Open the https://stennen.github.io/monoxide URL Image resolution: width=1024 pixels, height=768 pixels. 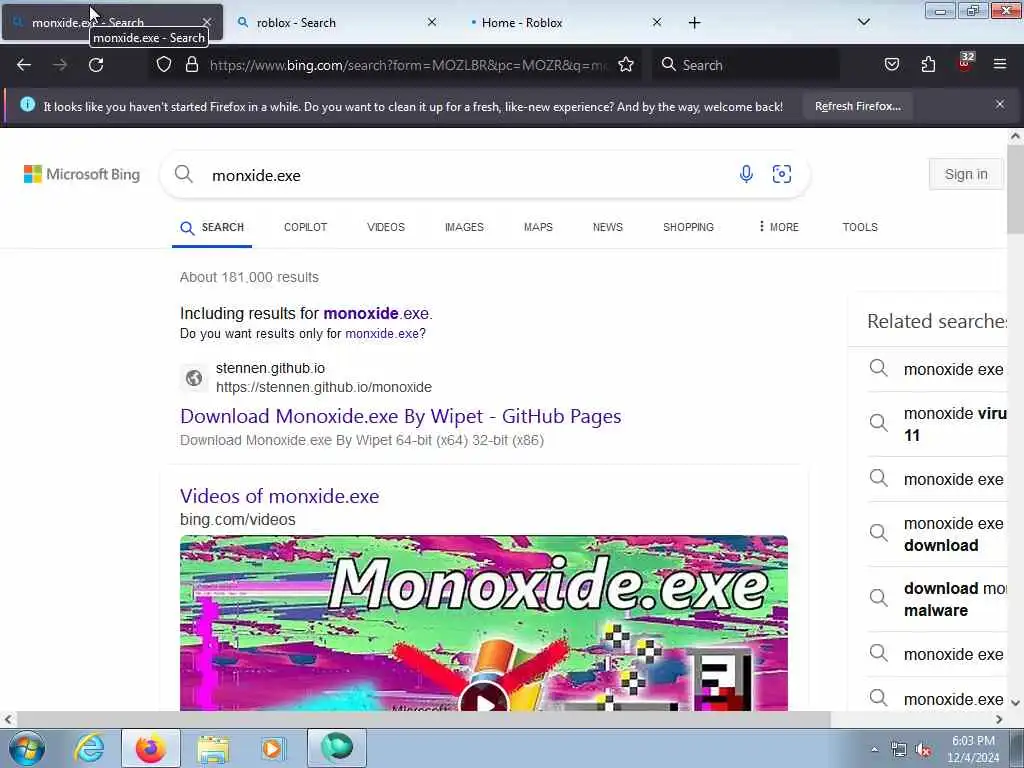tap(324, 387)
